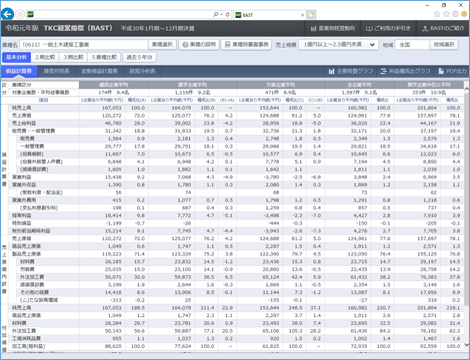470x360 pixels.
Task: Click the 対象企業数・平均従事員数 row label
Action: [x=41, y=92]
